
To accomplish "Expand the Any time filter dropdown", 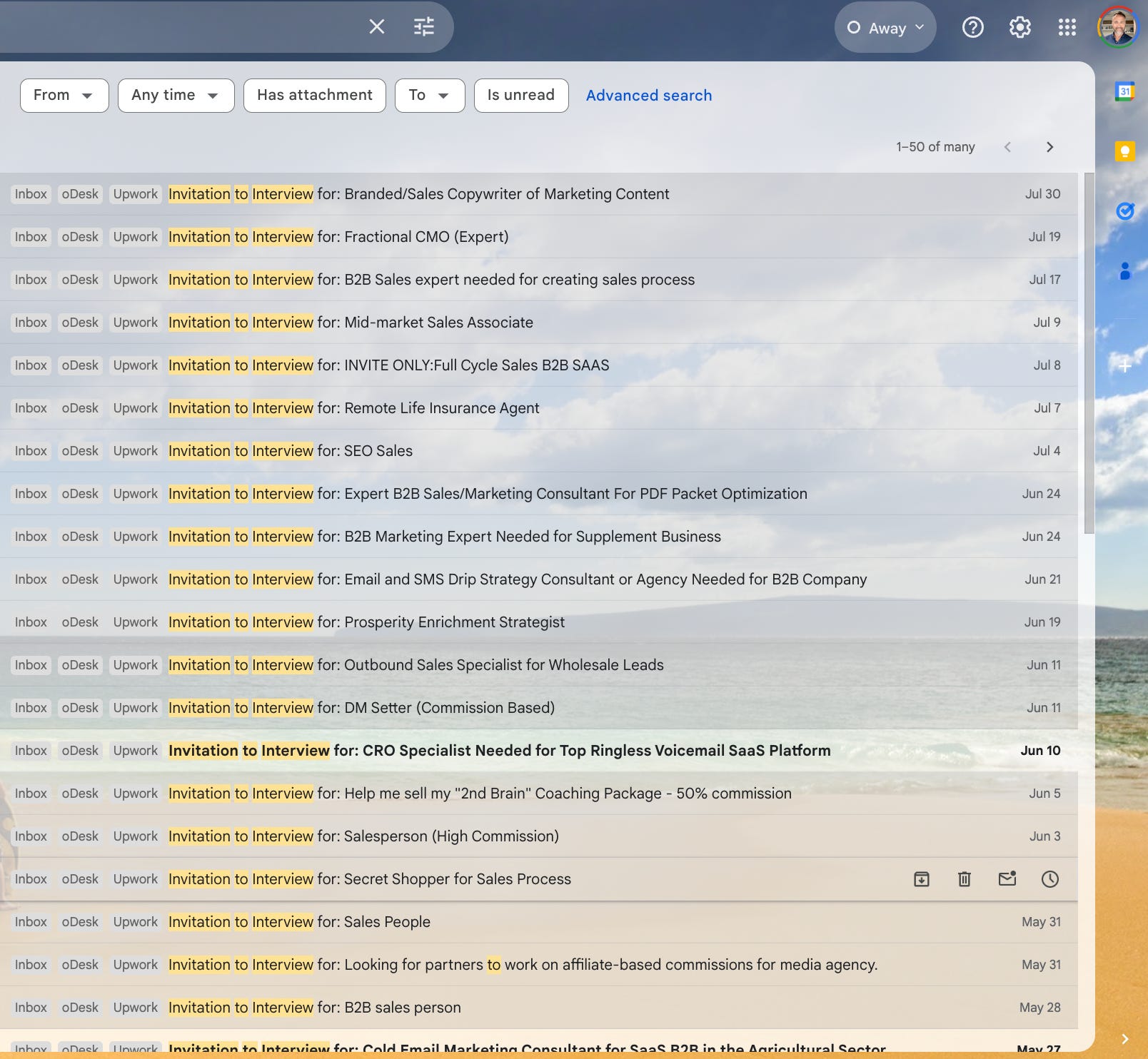I will pos(176,96).
